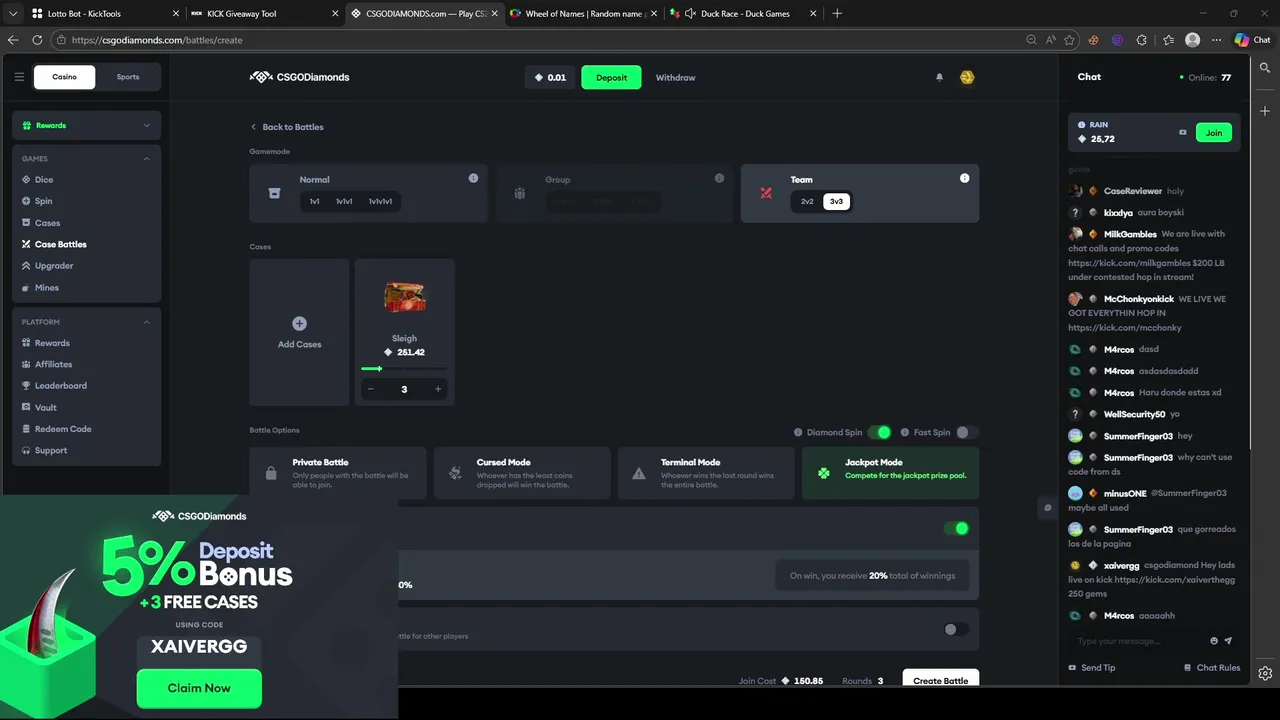Select the 3v3 team option
This screenshot has width=1280, height=720.
click(836, 201)
